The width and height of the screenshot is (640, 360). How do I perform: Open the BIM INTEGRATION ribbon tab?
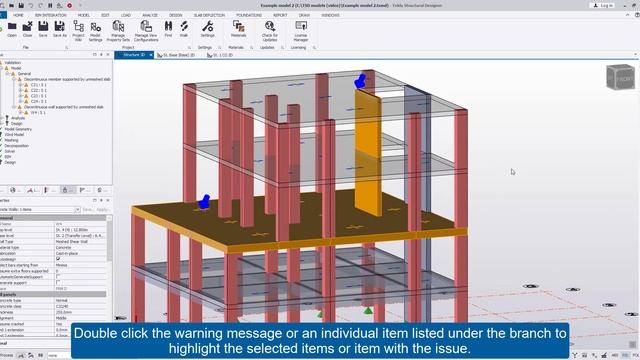(x=51, y=15)
